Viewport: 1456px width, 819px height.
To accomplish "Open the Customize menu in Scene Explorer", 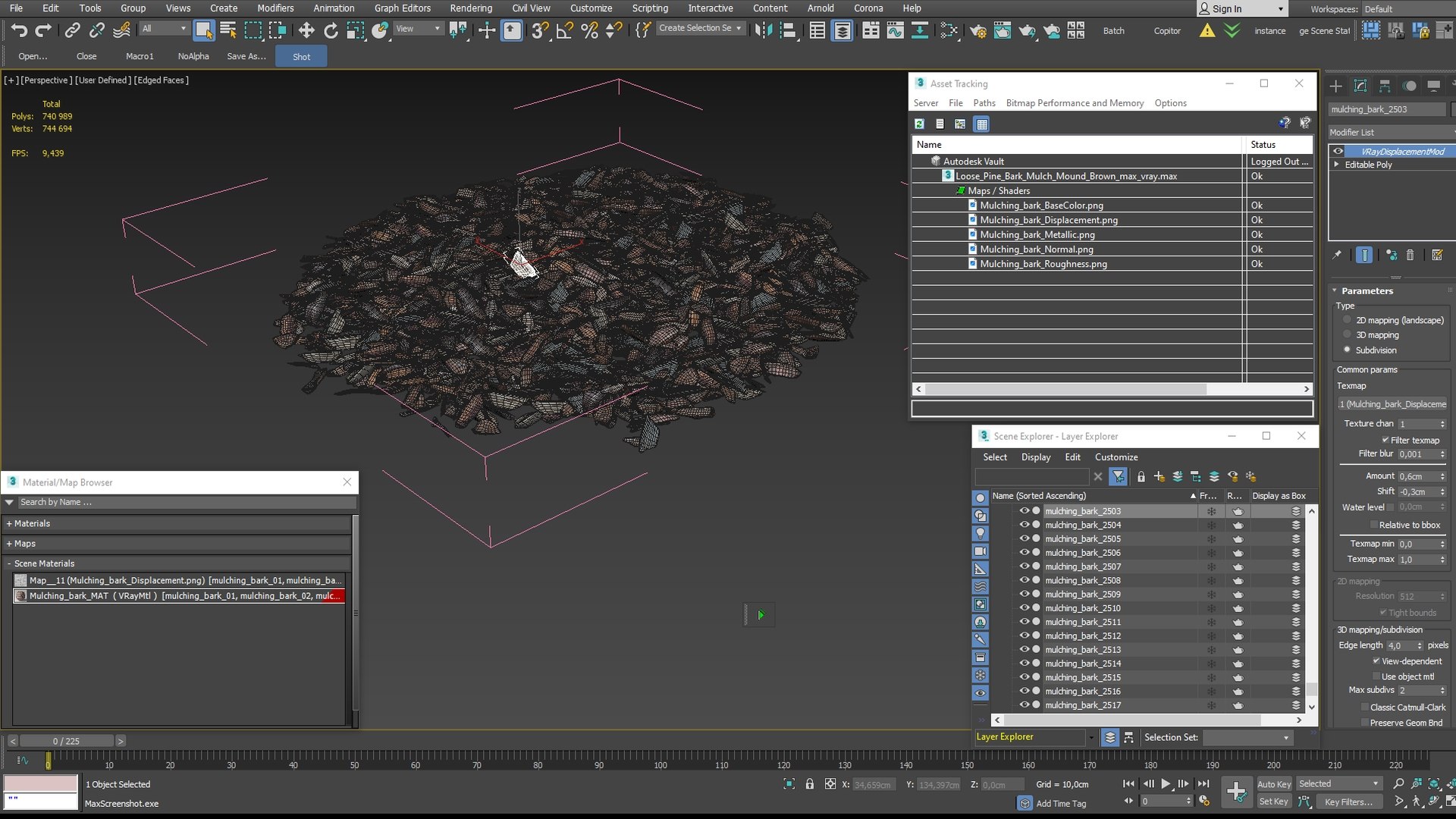I will [1116, 457].
